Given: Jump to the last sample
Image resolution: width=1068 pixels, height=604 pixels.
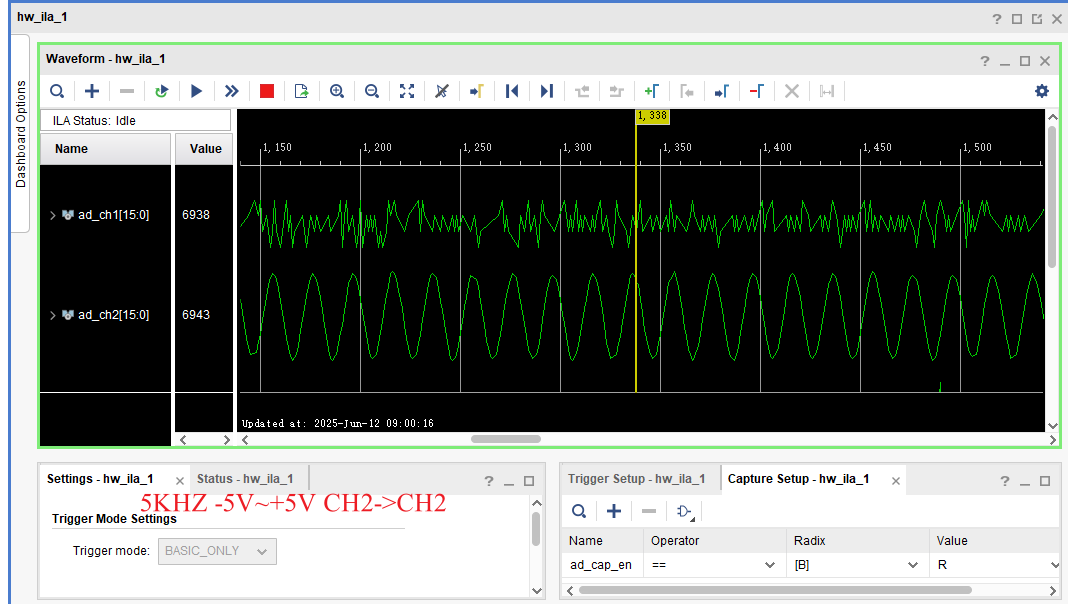Looking at the screenshot, I should (x=546, y=91).
